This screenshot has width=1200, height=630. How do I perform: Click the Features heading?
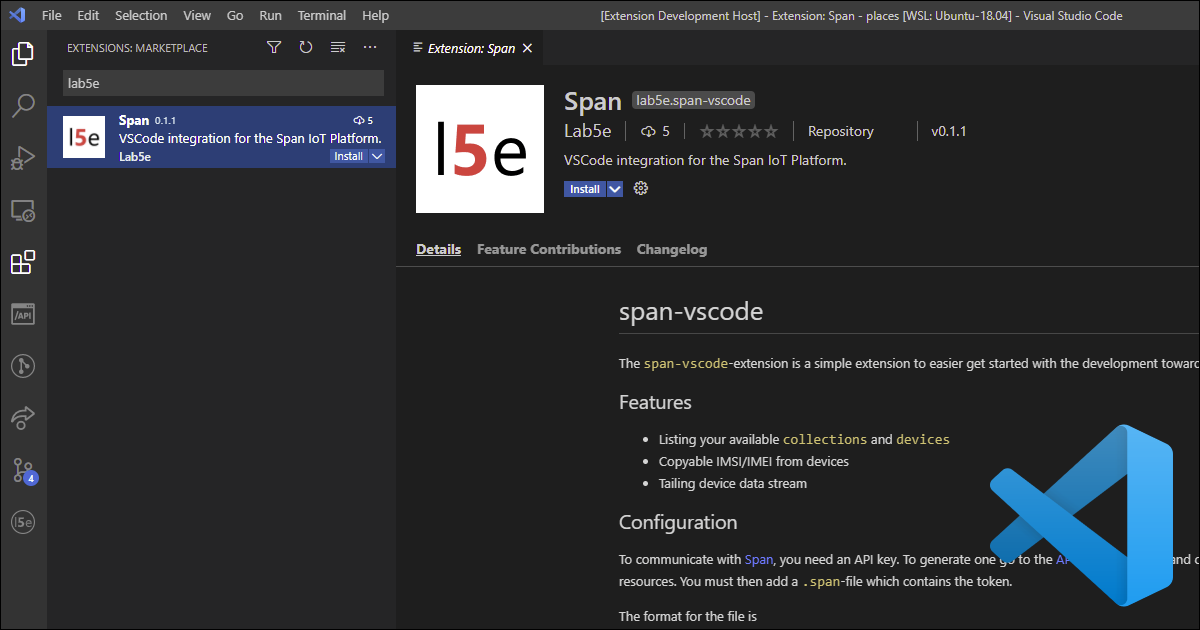pos(655,402)
